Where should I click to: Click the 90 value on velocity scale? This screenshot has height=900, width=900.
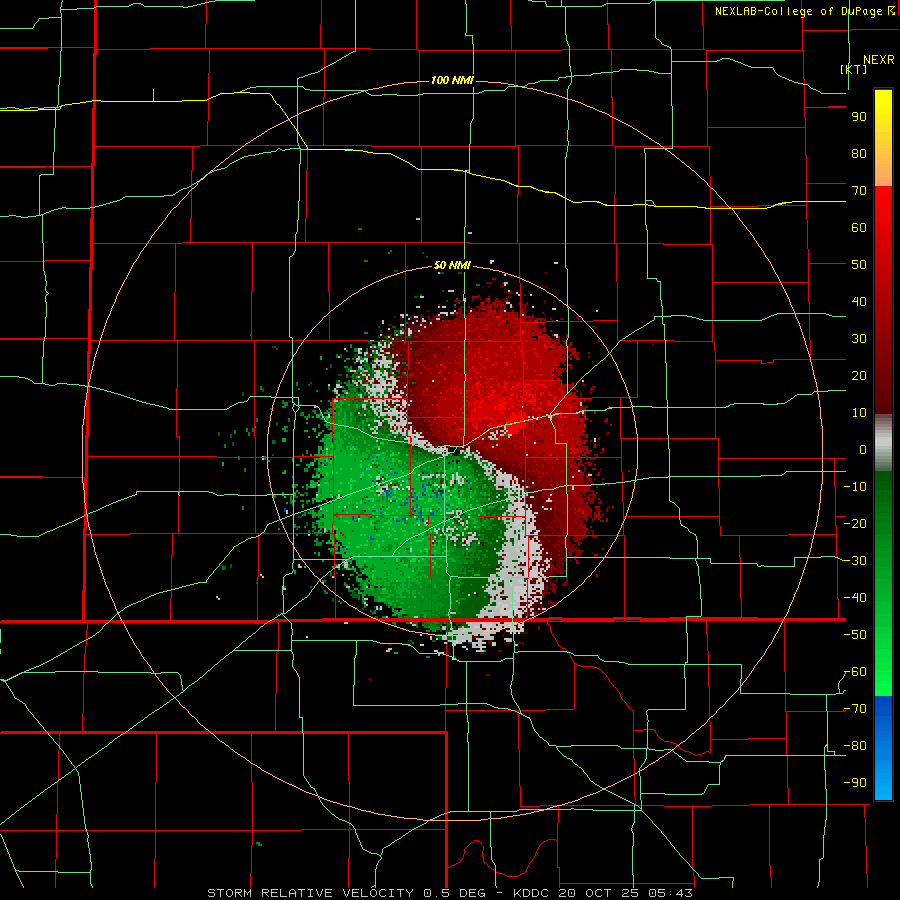click(x=859, y=117)
